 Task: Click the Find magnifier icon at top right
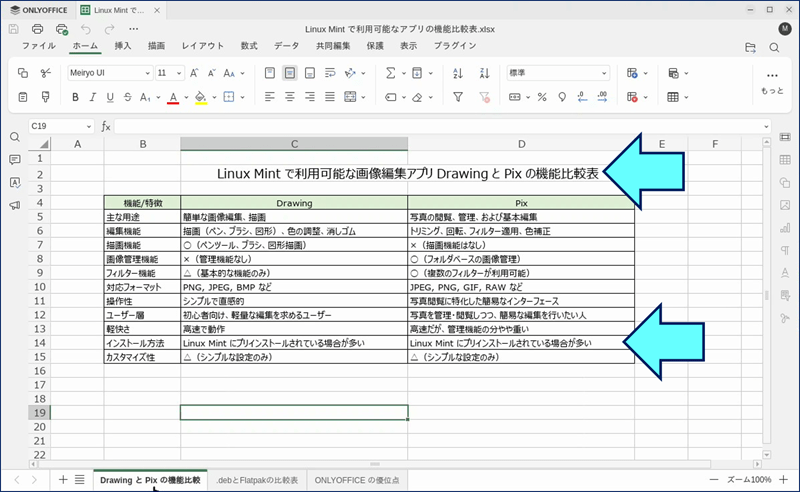click(x=774, y=47)
